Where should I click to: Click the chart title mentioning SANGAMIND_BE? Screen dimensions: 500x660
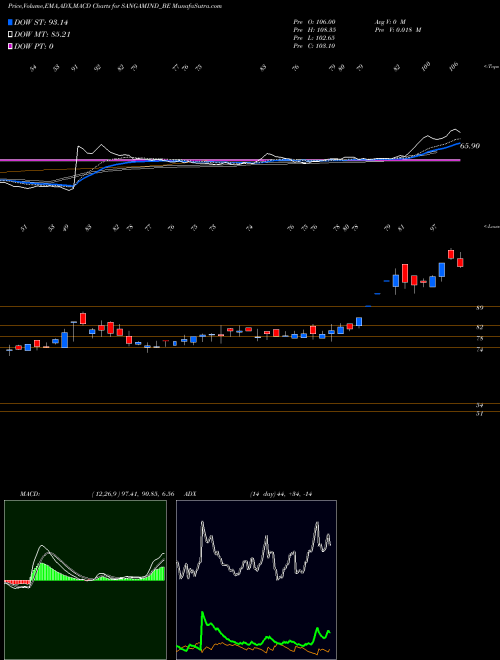coord(115,6)
